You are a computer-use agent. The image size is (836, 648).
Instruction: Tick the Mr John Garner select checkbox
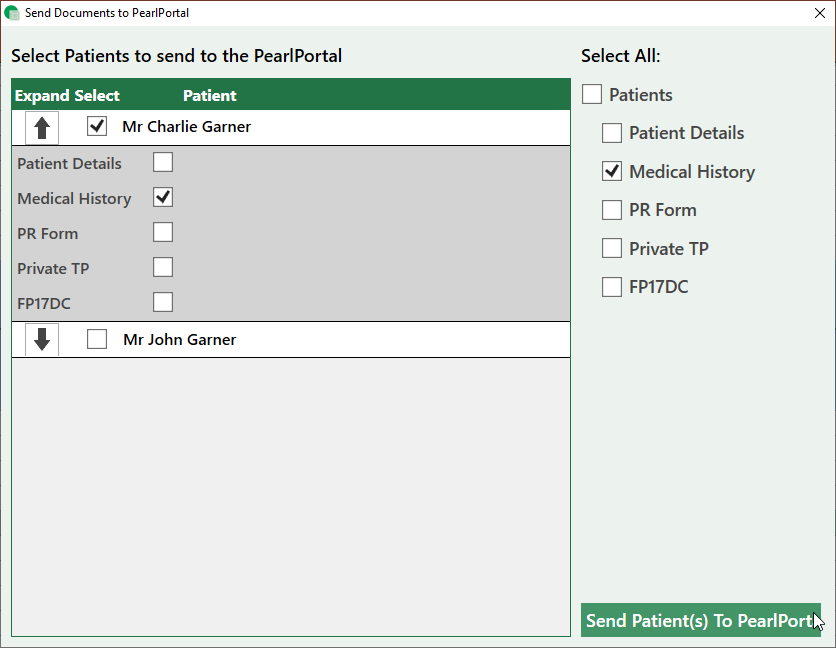pyautogui.click(x=97, y=340)
